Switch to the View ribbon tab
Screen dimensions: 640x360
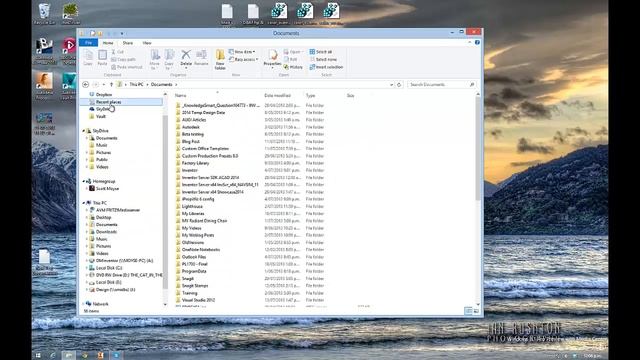(147, 43)
